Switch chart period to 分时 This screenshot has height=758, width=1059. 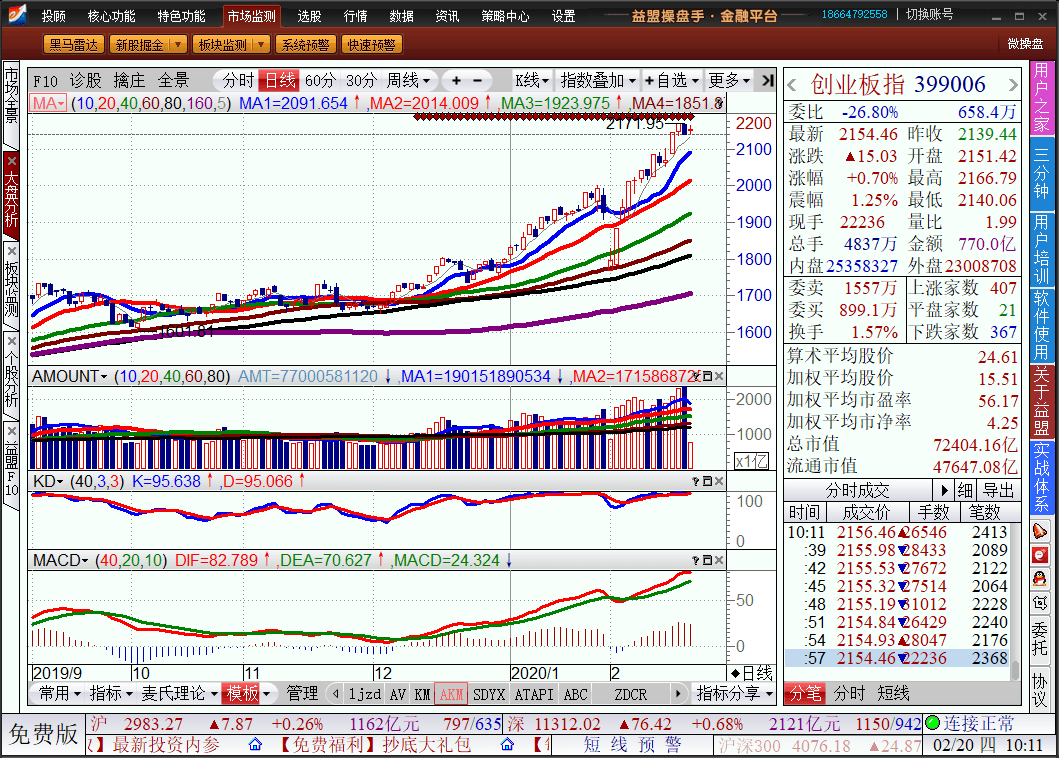point(238,80)
